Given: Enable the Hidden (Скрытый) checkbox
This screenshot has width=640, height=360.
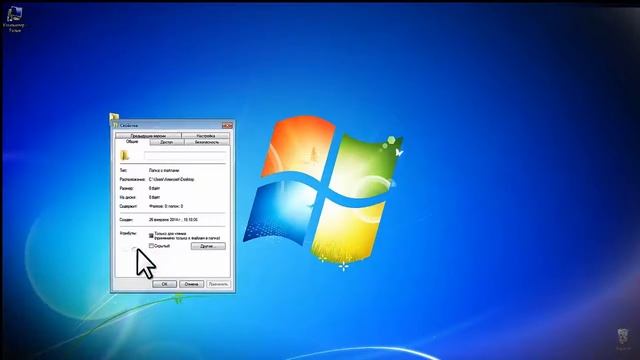Looking at the screenshot, I should pyautogui.click(x=151, y=246).
